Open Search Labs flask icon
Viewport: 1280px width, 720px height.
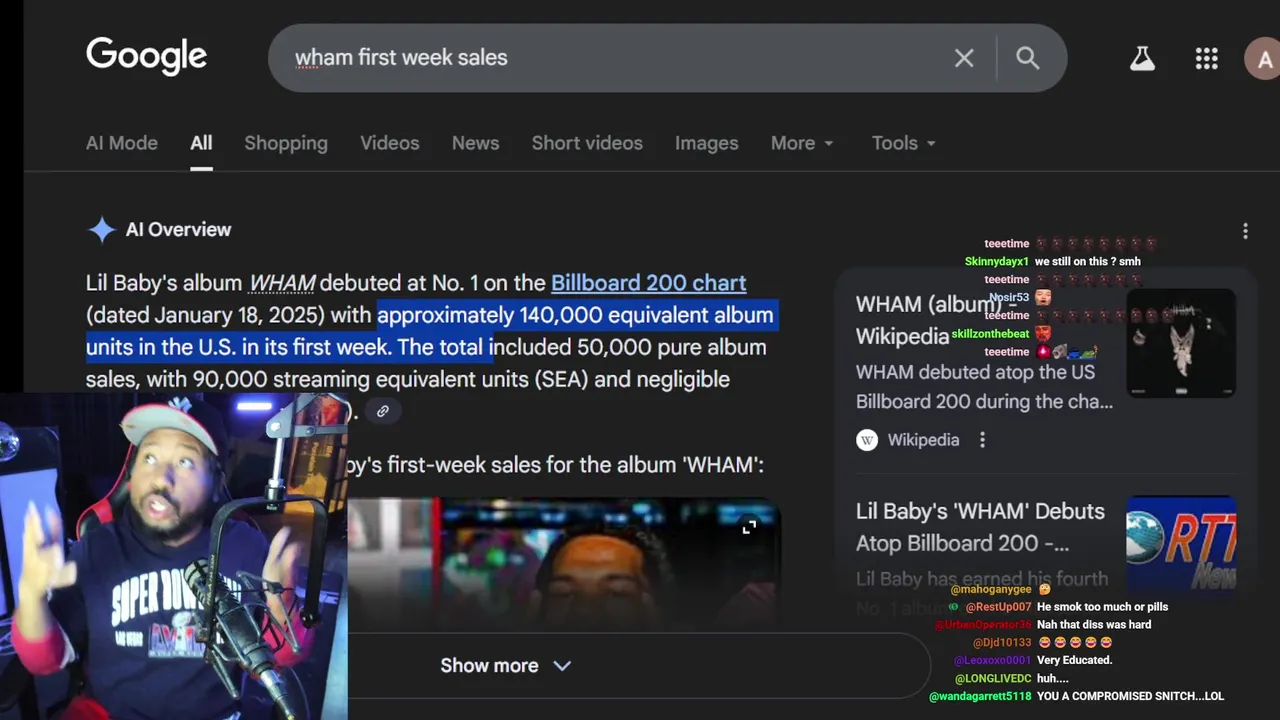point(1142,59)
